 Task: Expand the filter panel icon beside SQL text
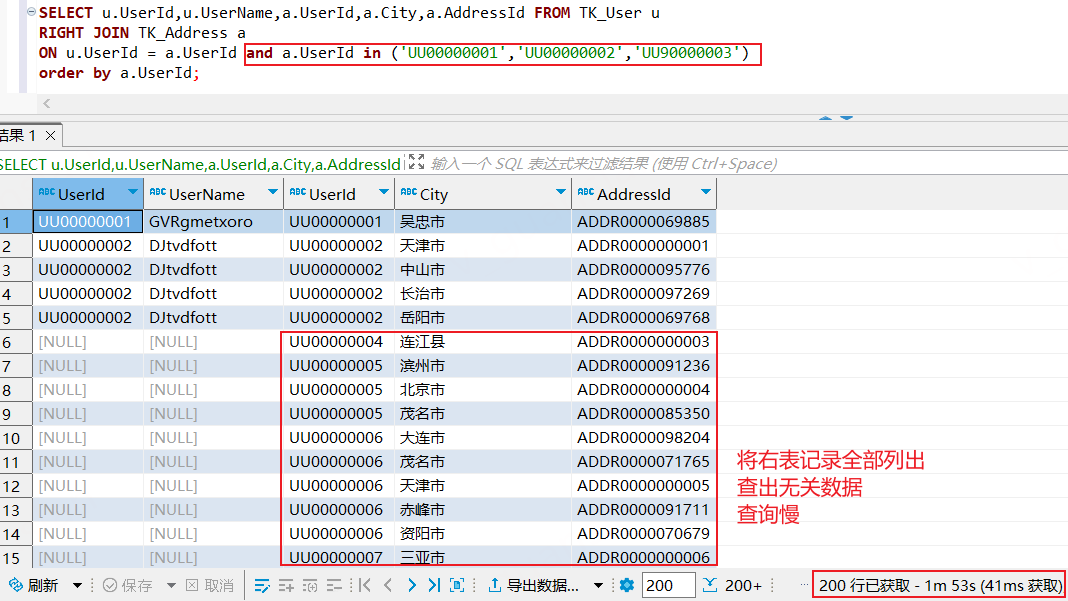click(416, 163)
